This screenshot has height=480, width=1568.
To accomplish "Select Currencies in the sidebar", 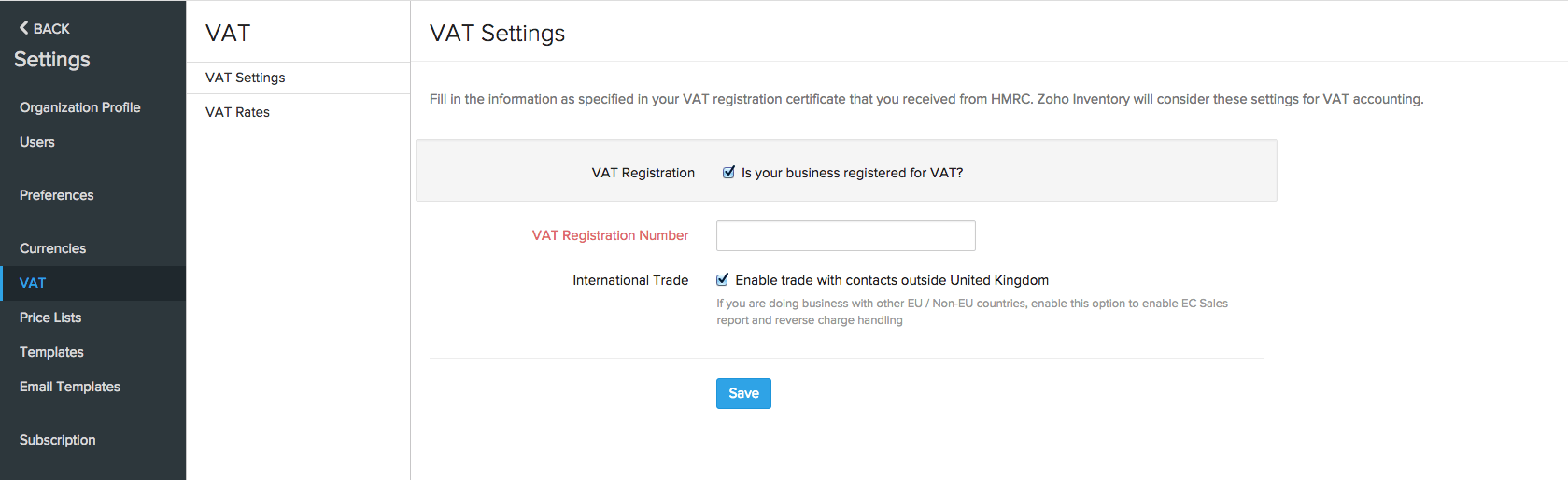I will tap(53, 248).
